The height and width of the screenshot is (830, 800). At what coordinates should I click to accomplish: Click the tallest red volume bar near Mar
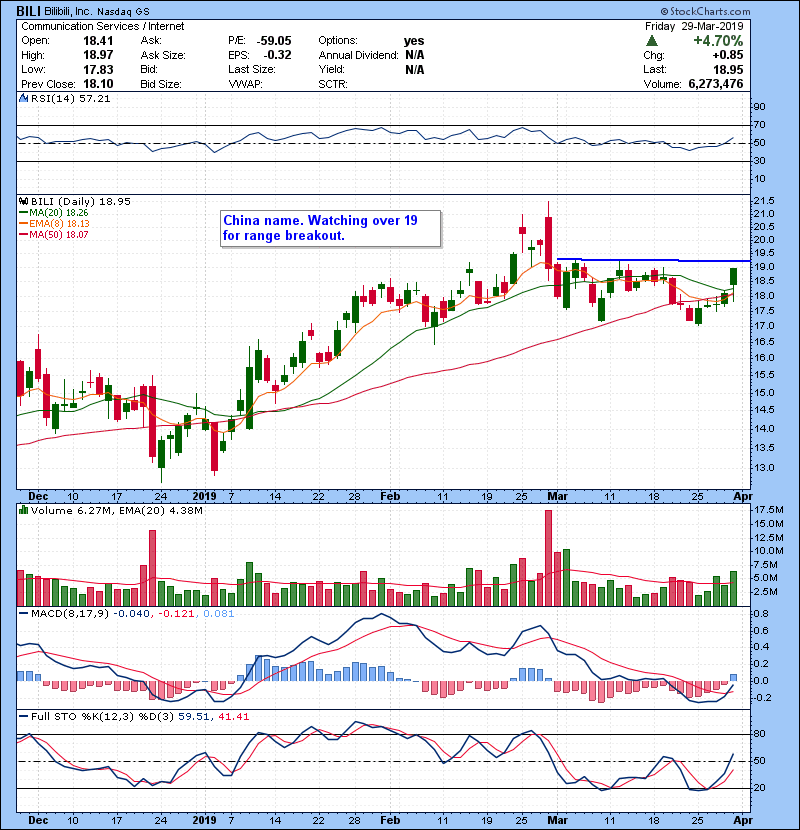(549, 558)
